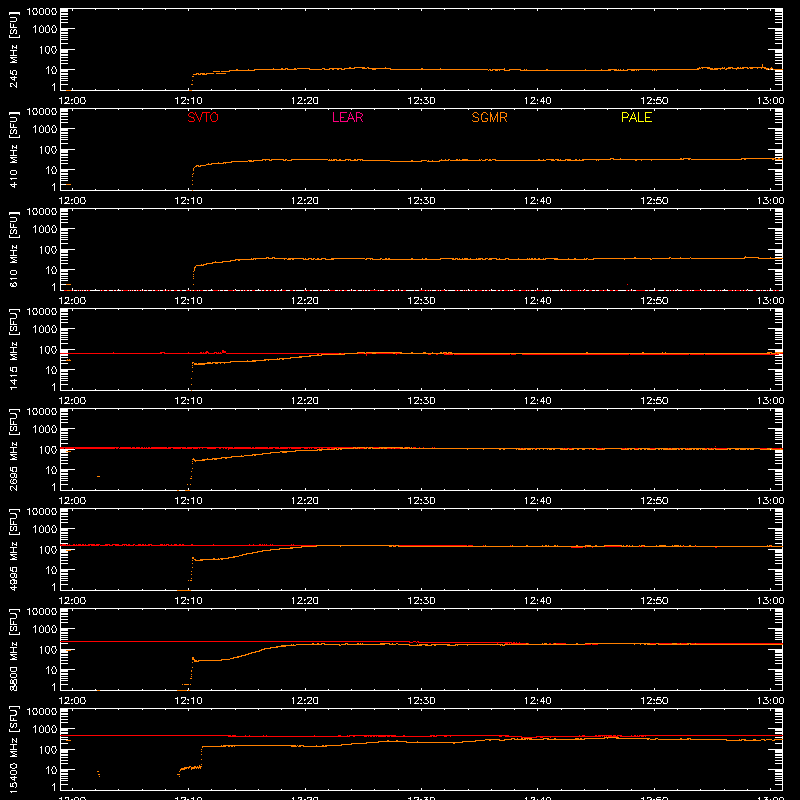The image size is (800, 800).
Task: Click the 1000 tick on 15400 MHz axis
Action: tap(45, 730)
